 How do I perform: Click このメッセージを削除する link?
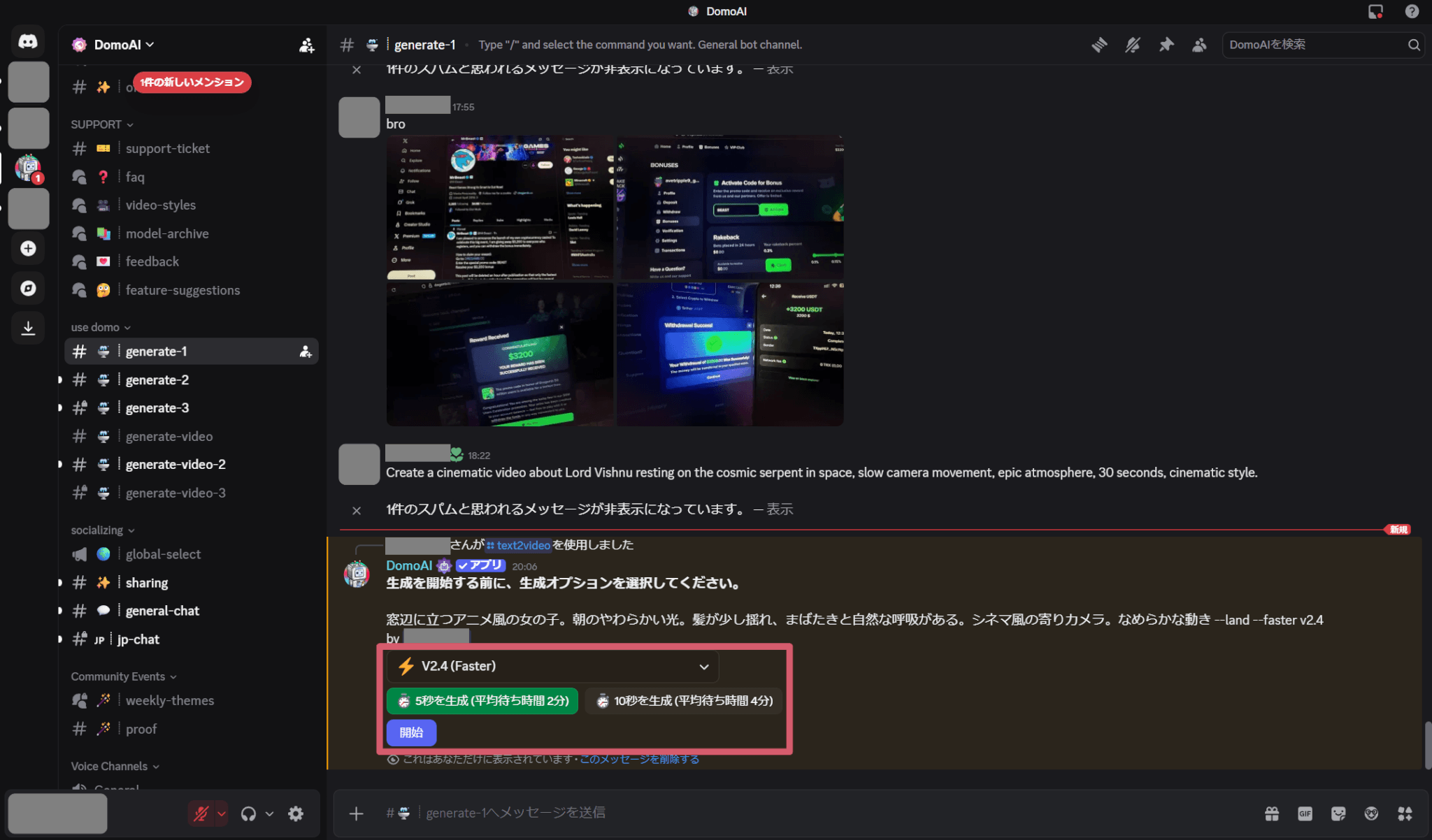639,759
